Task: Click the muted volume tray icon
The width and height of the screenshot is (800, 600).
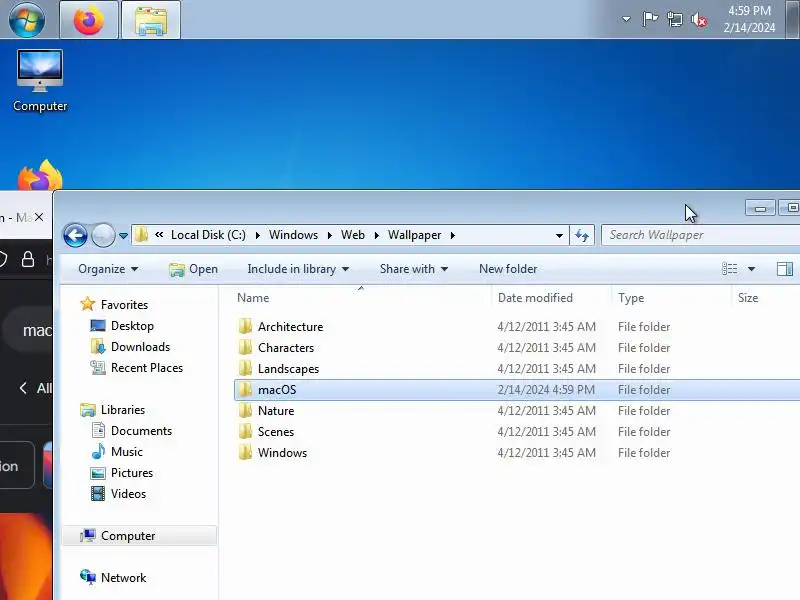Action: [x=699, y=20]
